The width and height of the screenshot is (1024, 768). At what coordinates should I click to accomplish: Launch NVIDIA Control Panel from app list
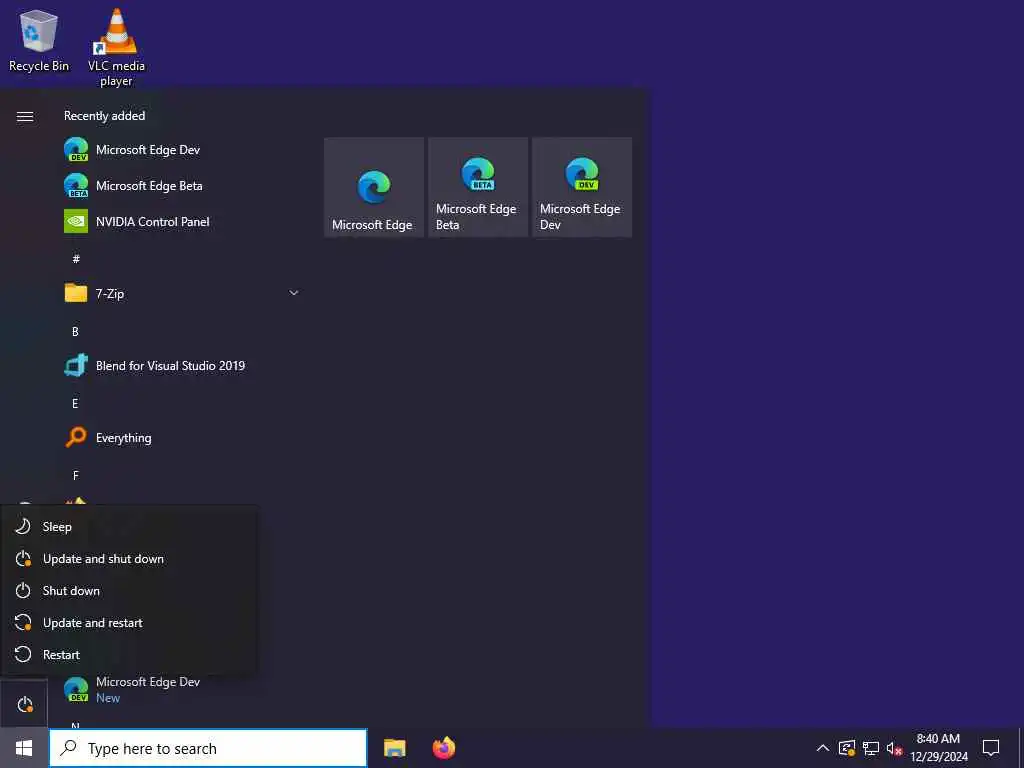point(183,221)
